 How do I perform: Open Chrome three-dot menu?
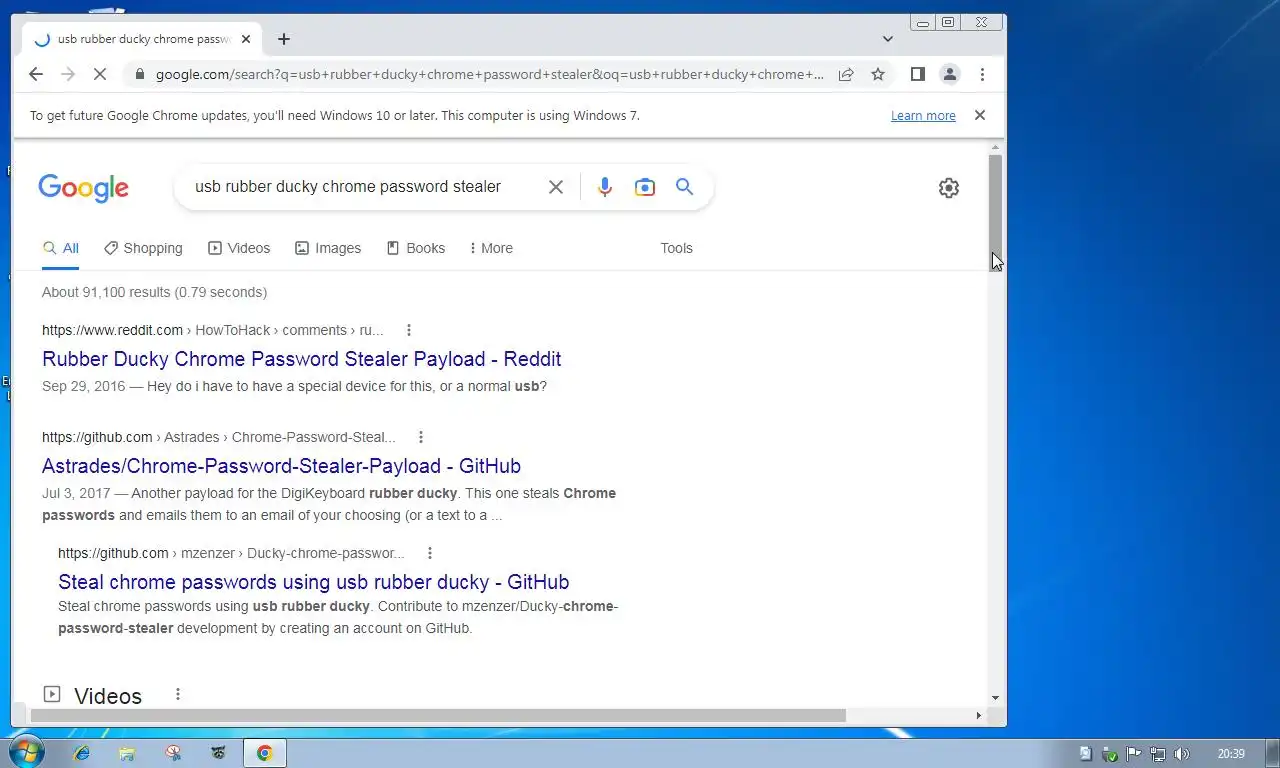click(982, 74)
